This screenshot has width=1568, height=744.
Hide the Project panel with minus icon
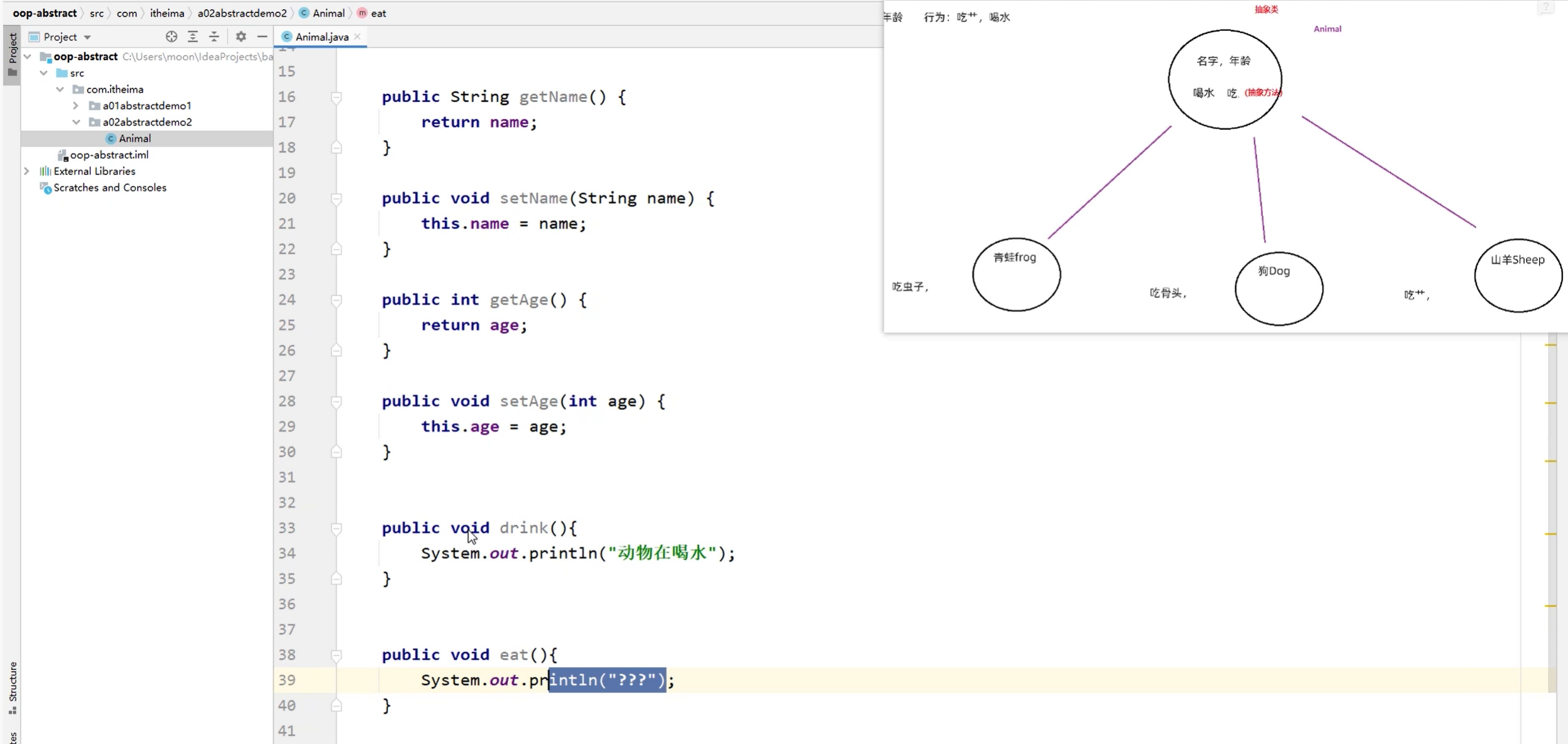(262, 36)
